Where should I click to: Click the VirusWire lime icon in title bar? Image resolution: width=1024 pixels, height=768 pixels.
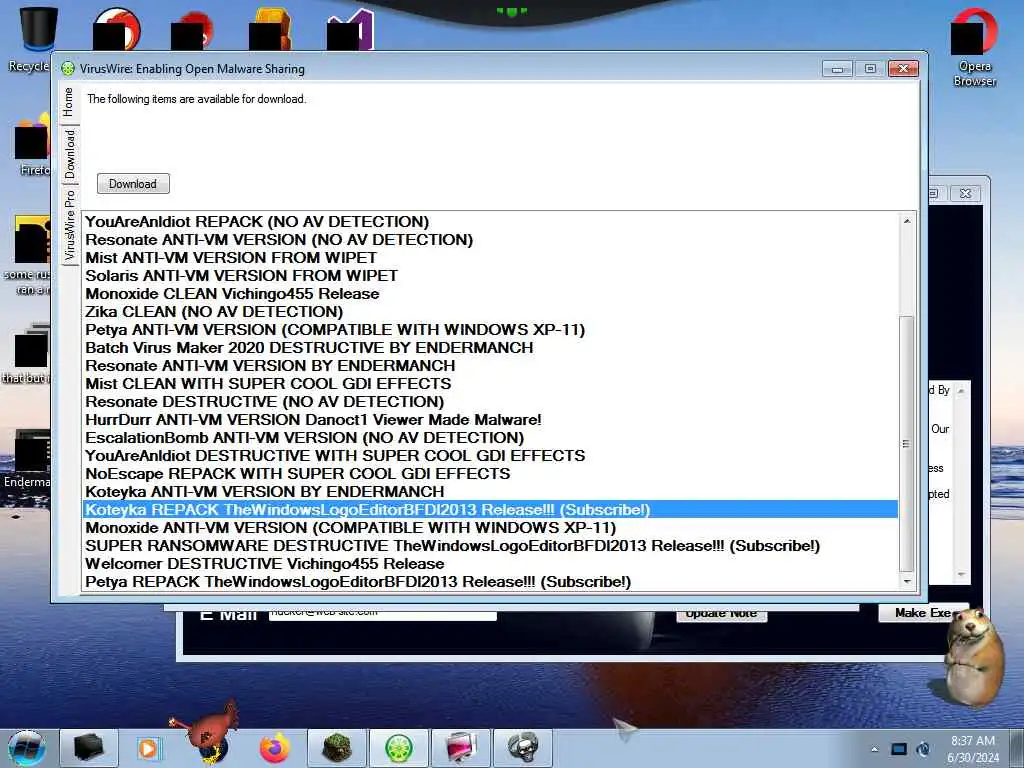coord(68,69)
